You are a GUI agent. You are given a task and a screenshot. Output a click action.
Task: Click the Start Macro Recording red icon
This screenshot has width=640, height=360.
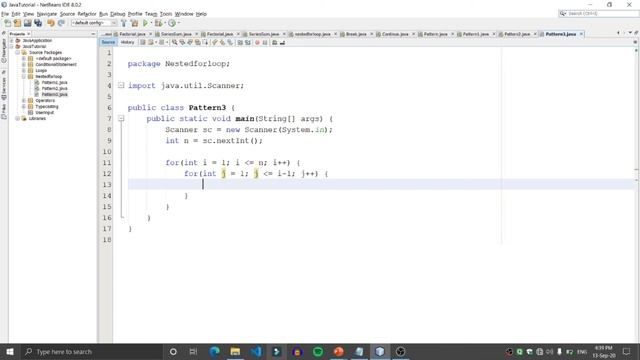click(x=257, y=42)
